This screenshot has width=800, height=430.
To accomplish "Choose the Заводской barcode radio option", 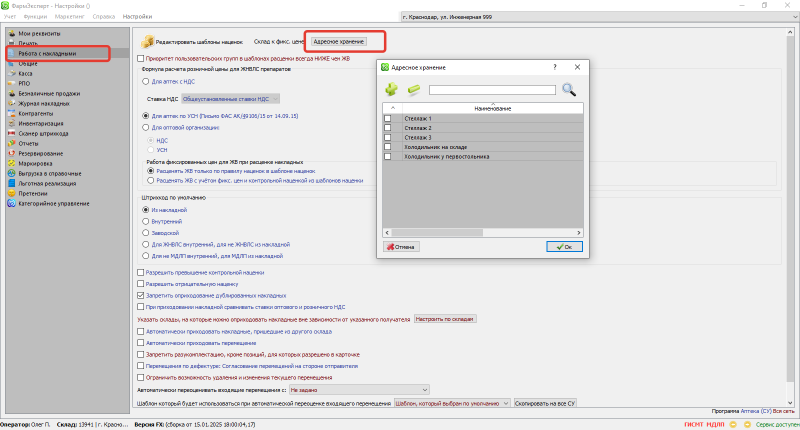I will pos(145,232).
